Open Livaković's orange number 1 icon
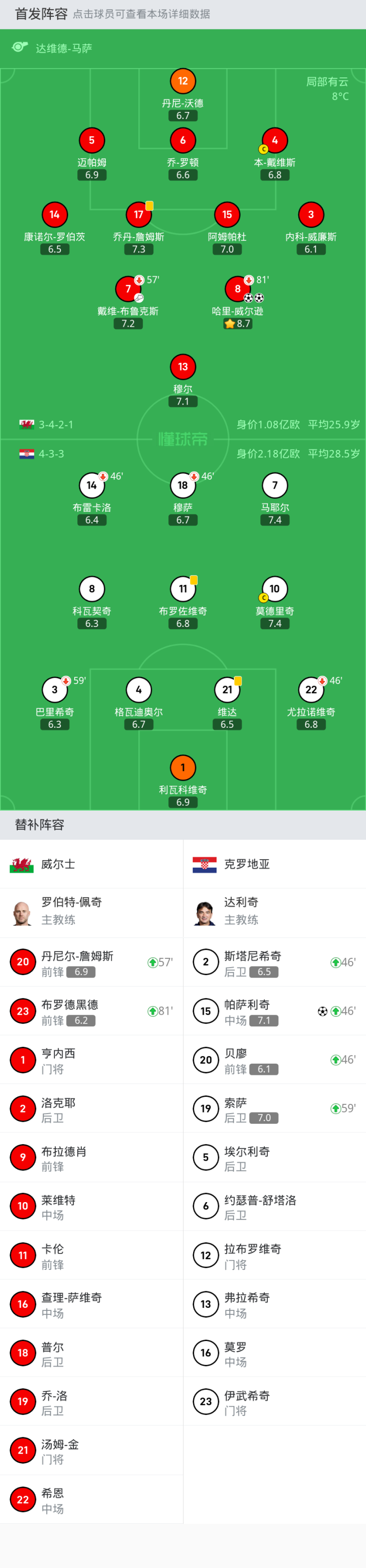This screenshot has height=1568, width=366. [183, 767]
